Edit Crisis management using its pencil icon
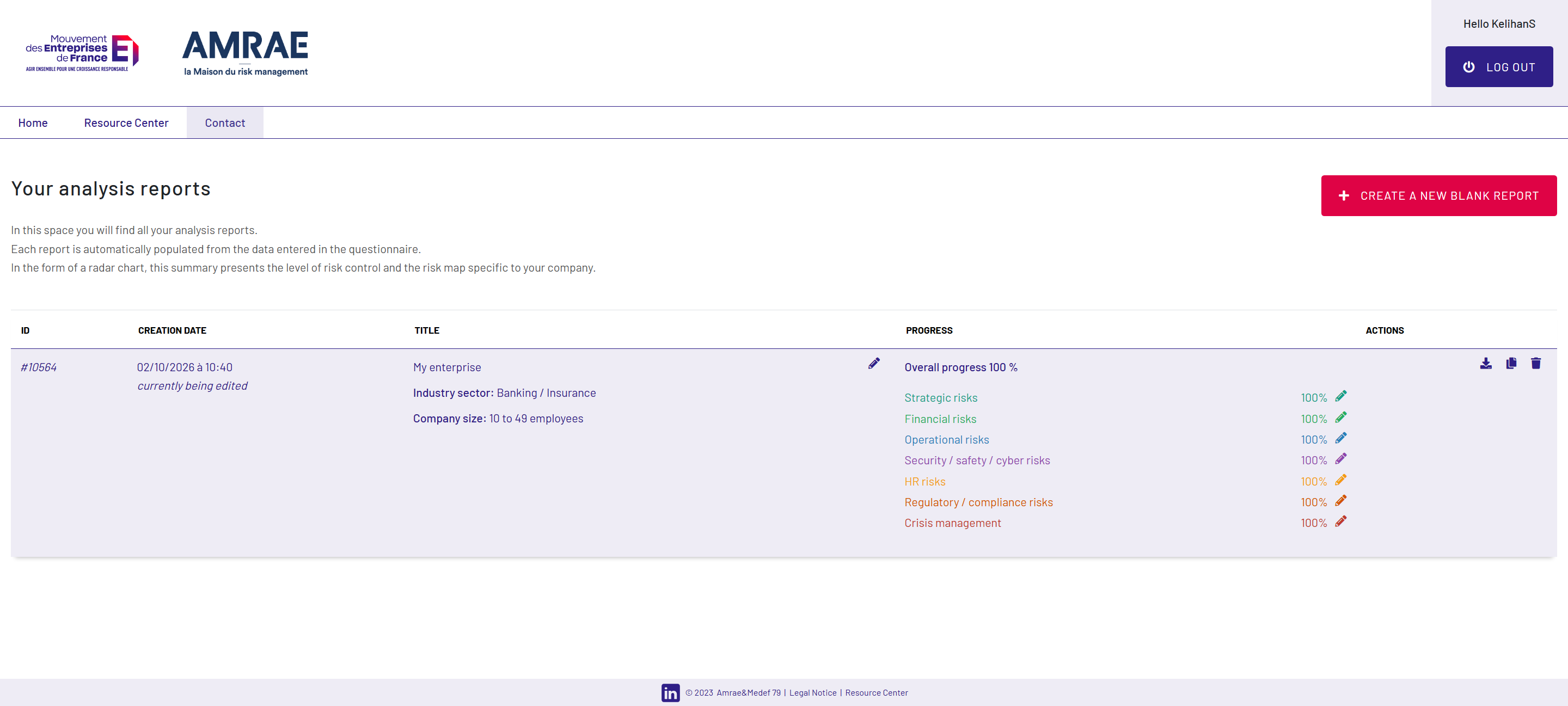Screen dimensions: 1568x706 (x=1341, y=521)
